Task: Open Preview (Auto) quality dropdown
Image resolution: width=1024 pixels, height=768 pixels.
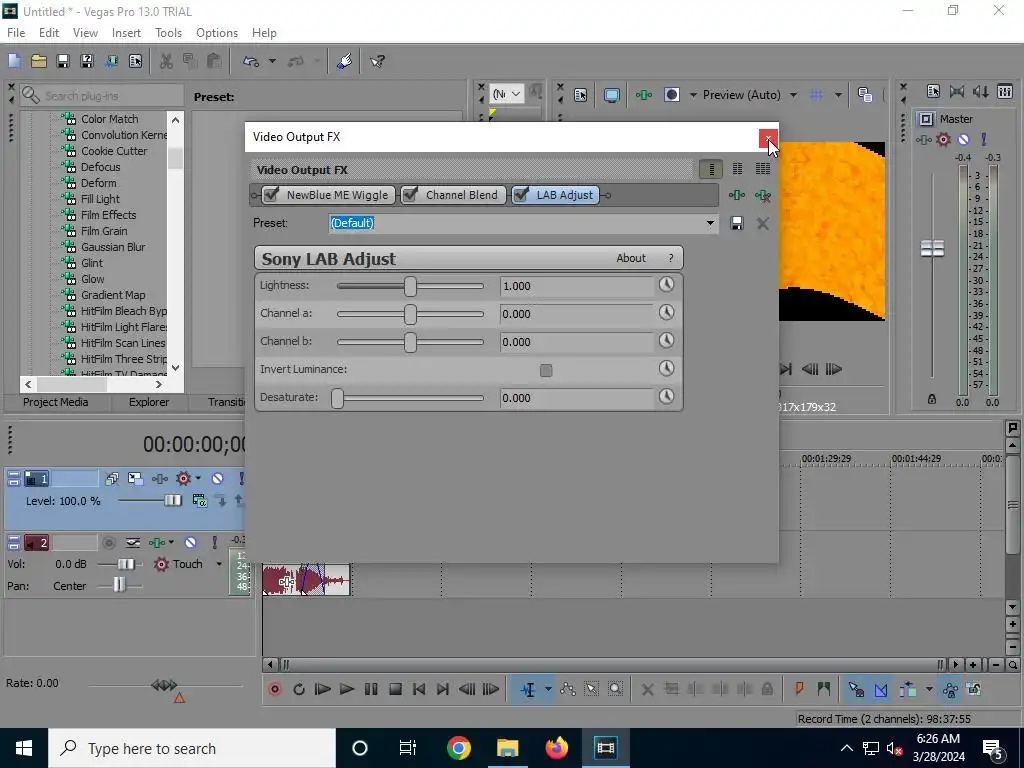Action: (793, 95)
